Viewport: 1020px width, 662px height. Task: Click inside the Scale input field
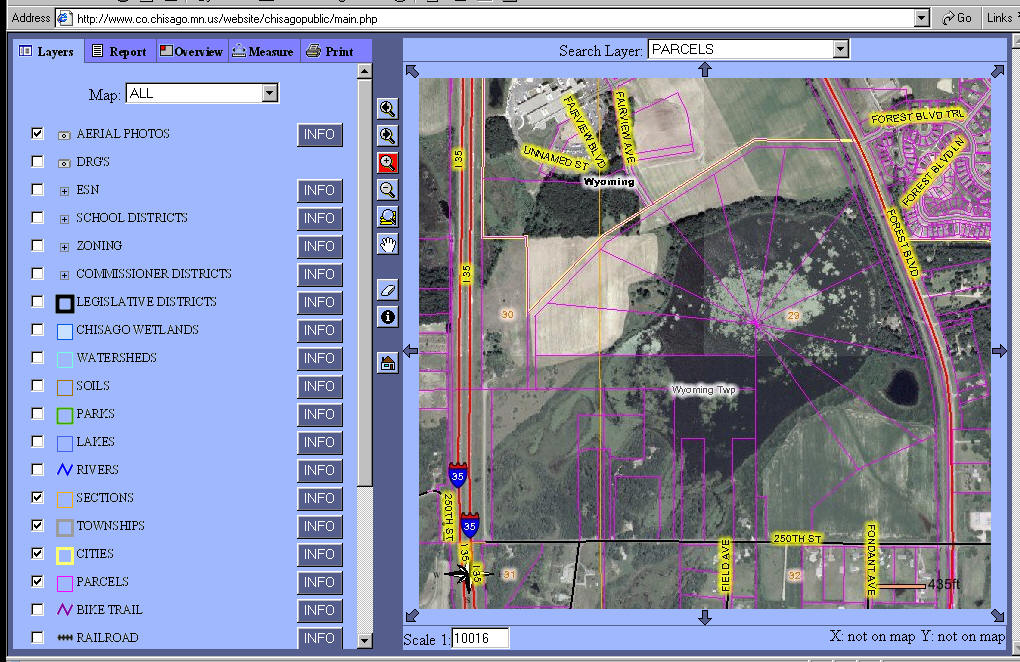pyautogui.click(x=482, y=638)
